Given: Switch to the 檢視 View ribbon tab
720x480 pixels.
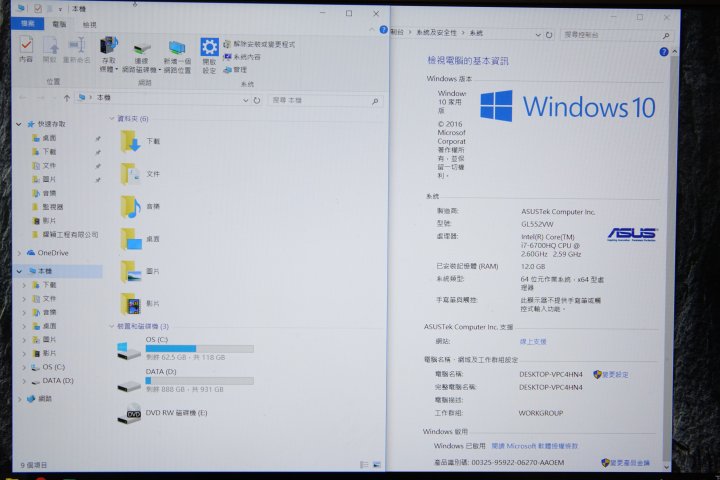Looking at the screenshot, I should tap(90, 24).
